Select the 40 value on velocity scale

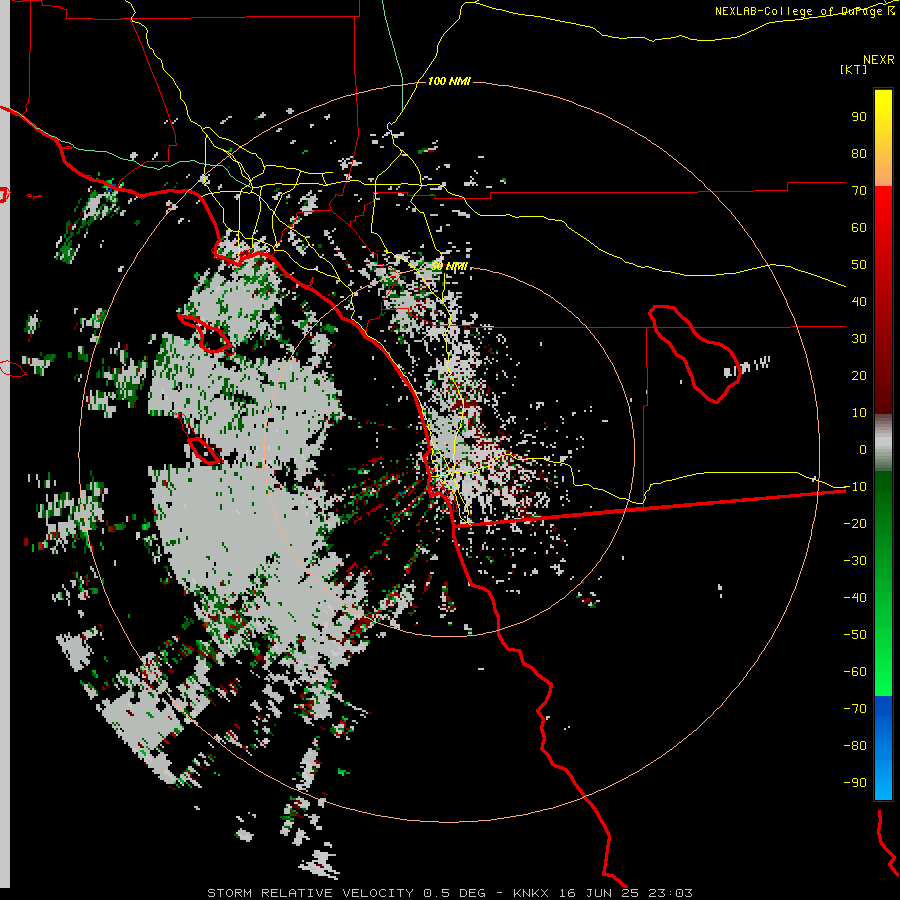pos(859,302)
